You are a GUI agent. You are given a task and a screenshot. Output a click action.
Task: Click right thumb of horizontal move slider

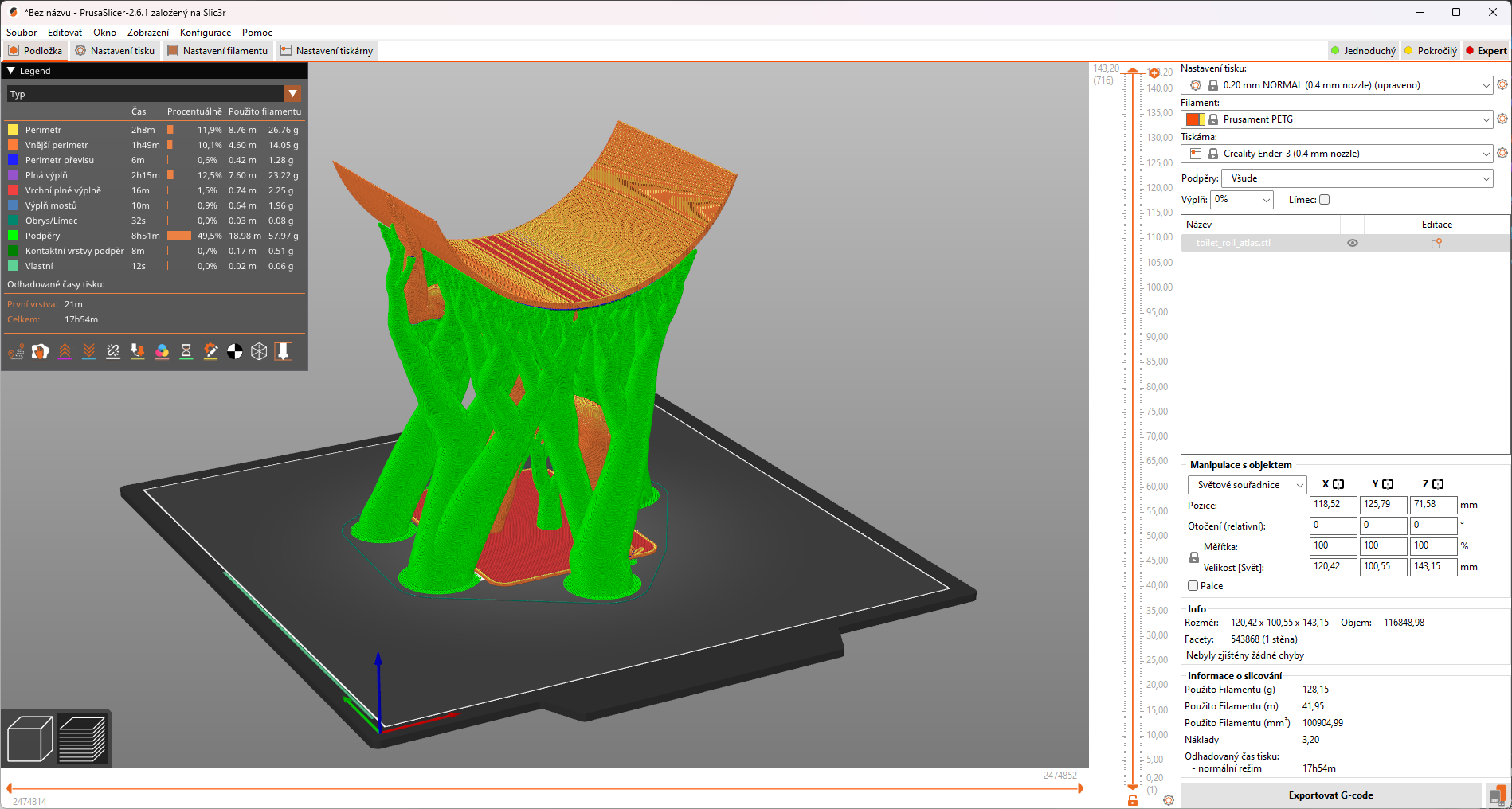(1081, 788)
